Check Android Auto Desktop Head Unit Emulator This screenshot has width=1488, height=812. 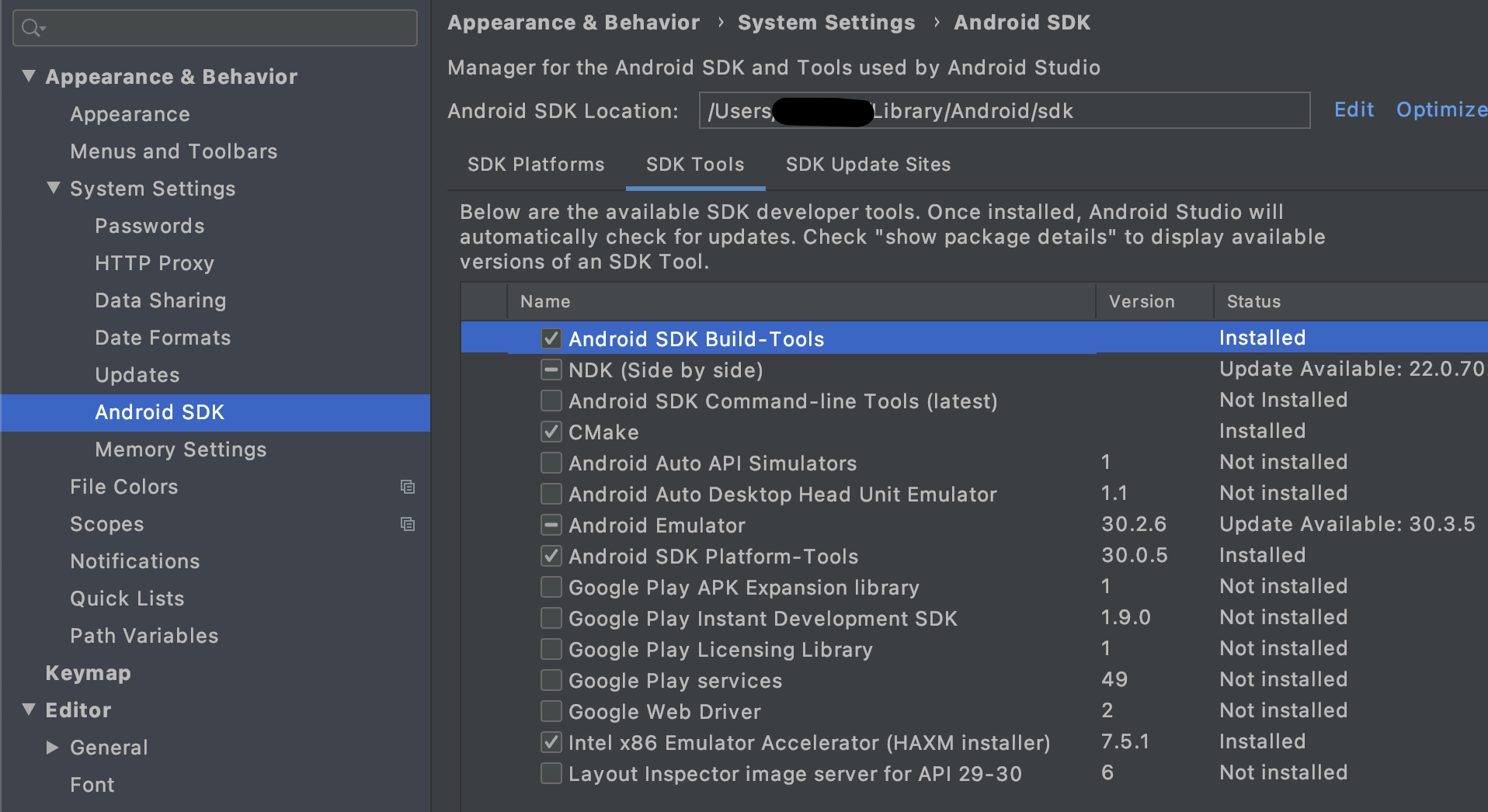551,494
